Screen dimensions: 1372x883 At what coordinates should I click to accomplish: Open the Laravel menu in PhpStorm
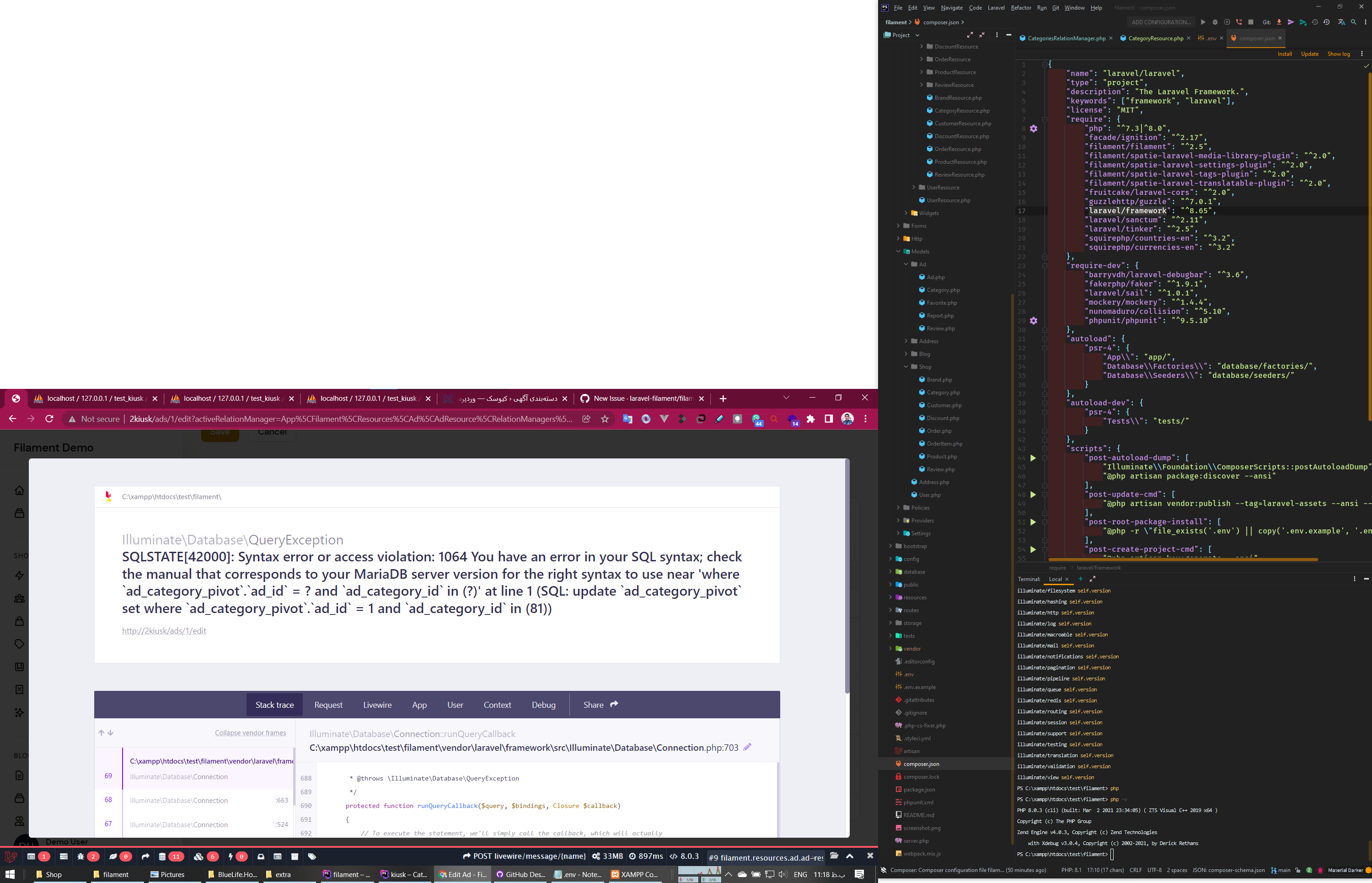click(996, 7)
